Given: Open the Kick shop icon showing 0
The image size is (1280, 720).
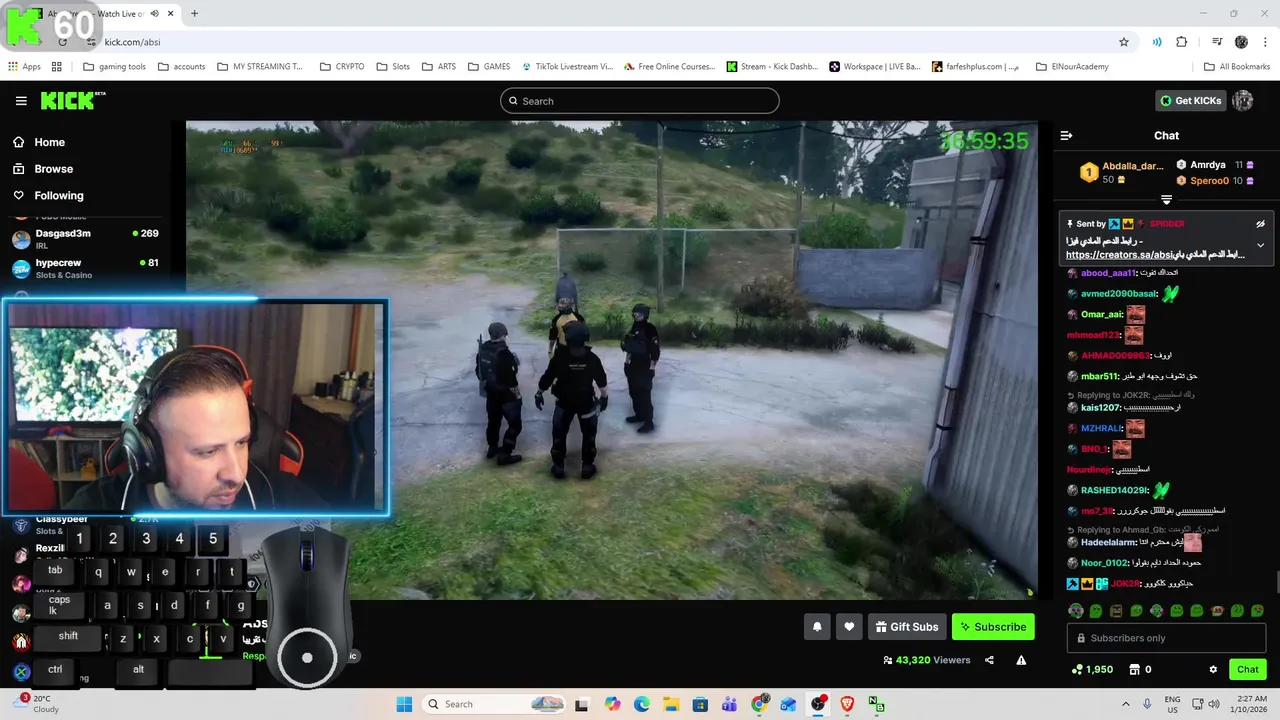Looking at the screenshot, I should 1140,669.
